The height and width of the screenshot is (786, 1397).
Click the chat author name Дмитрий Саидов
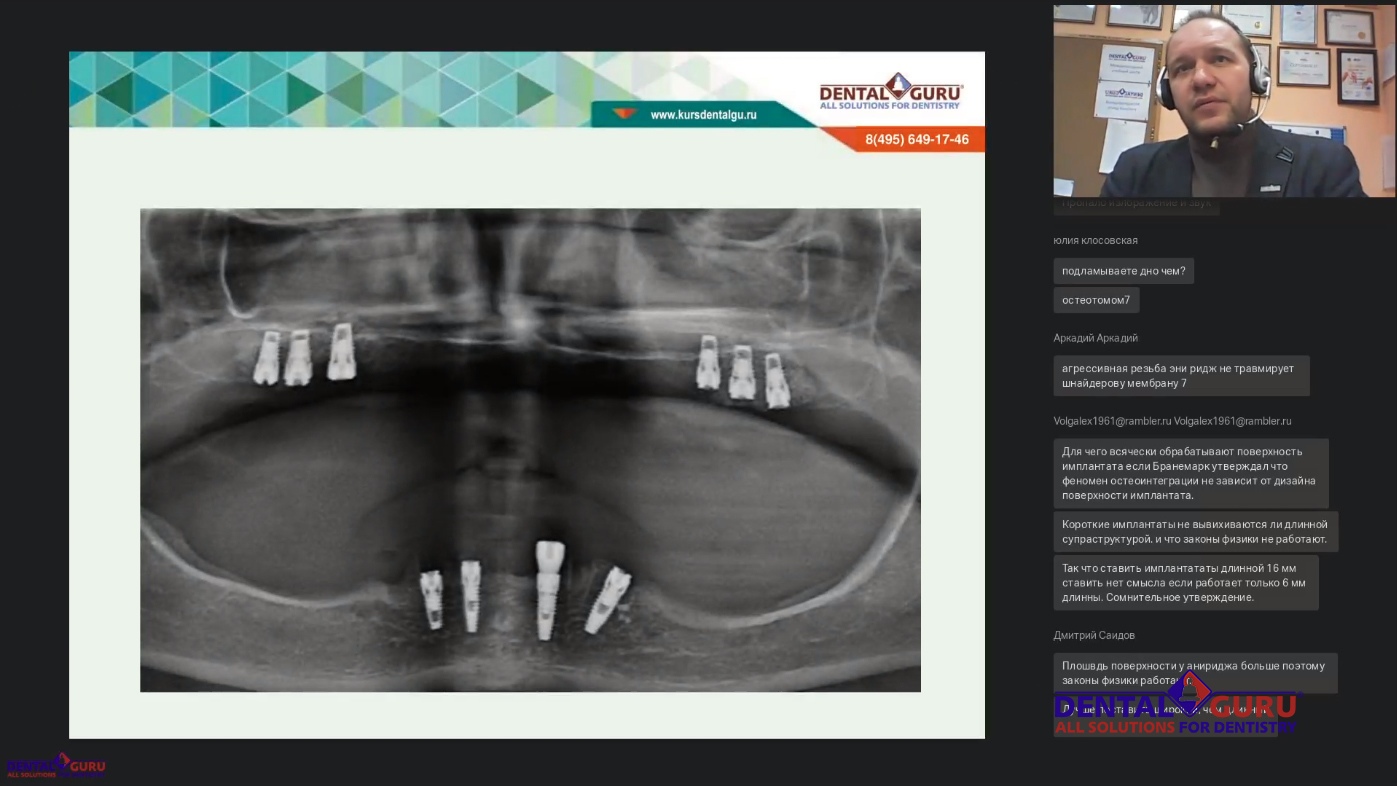[1093, 635]
